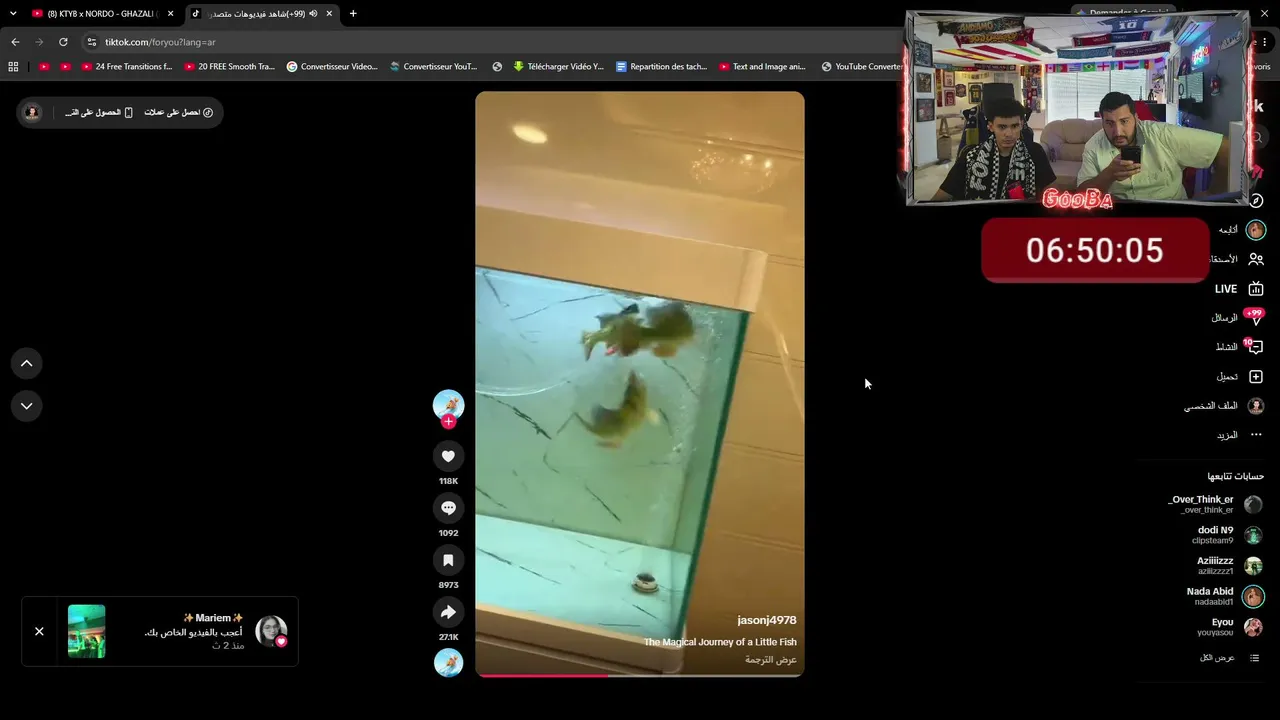Follow the creator via the red plus badge
1280x720 pixels.
[x=448, y=422]
